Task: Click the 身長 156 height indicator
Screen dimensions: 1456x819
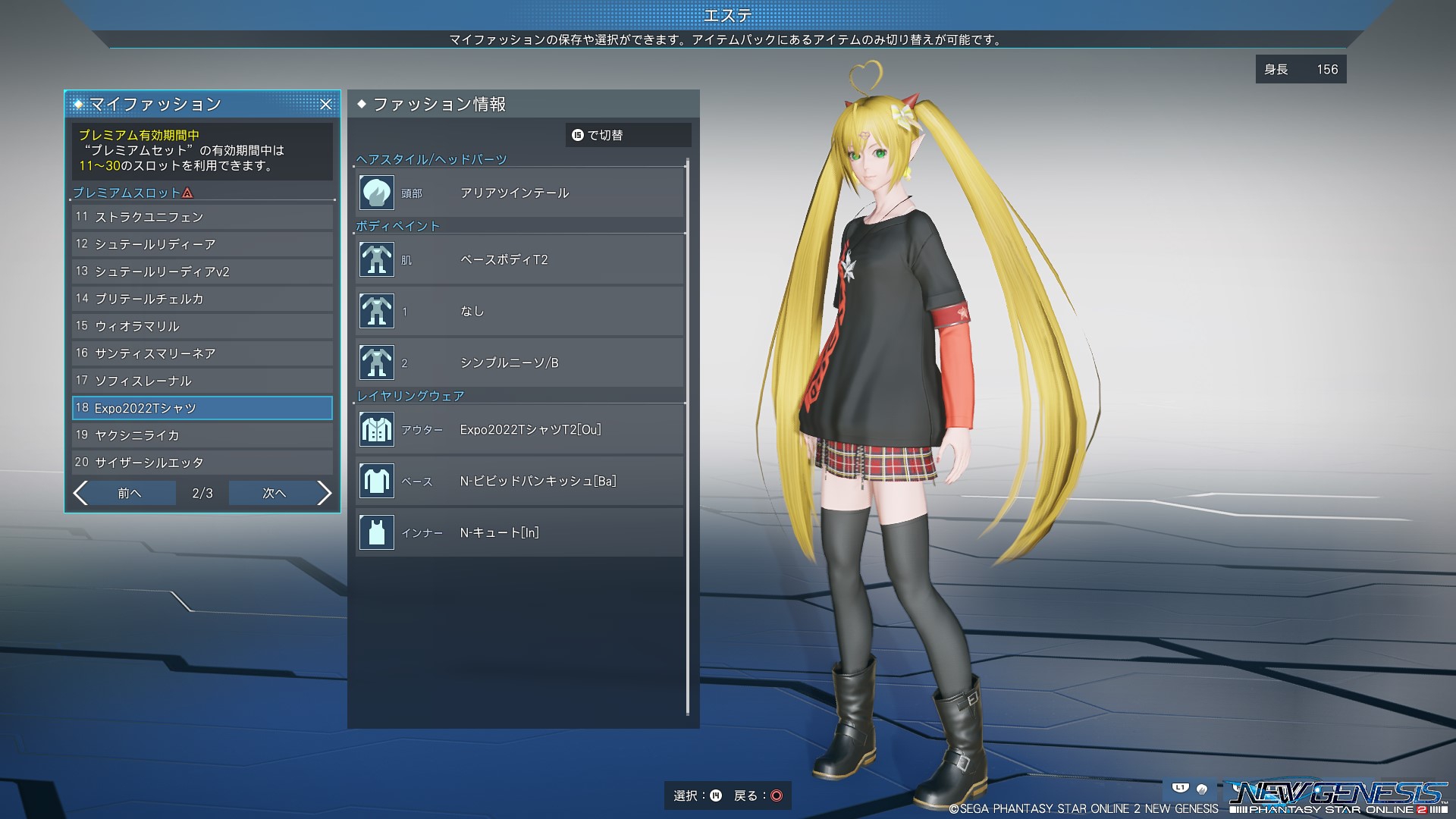Action: pyautogui.click(x=1301, y=69)
